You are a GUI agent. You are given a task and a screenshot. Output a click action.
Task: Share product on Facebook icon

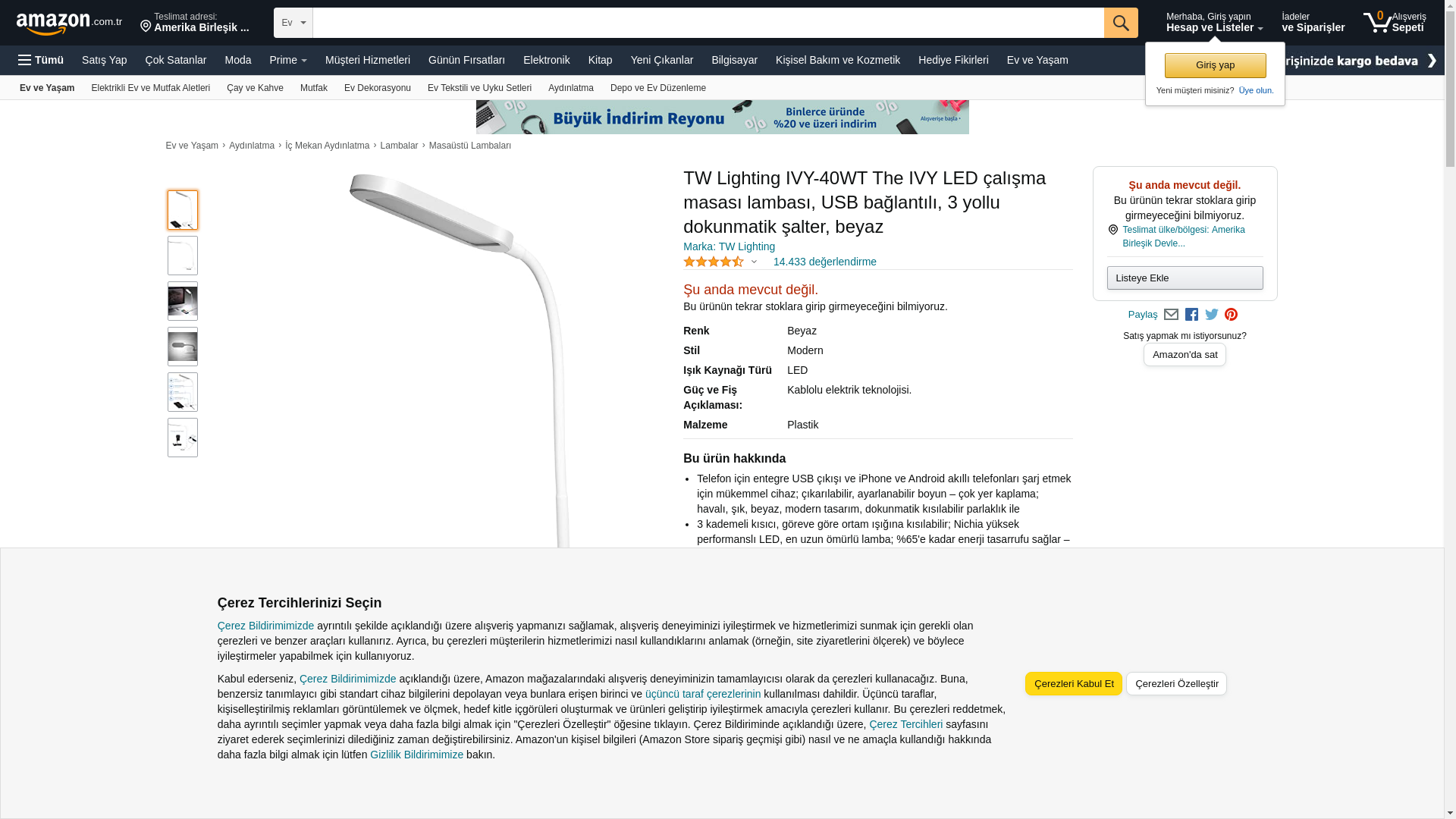pos(1191,315)
